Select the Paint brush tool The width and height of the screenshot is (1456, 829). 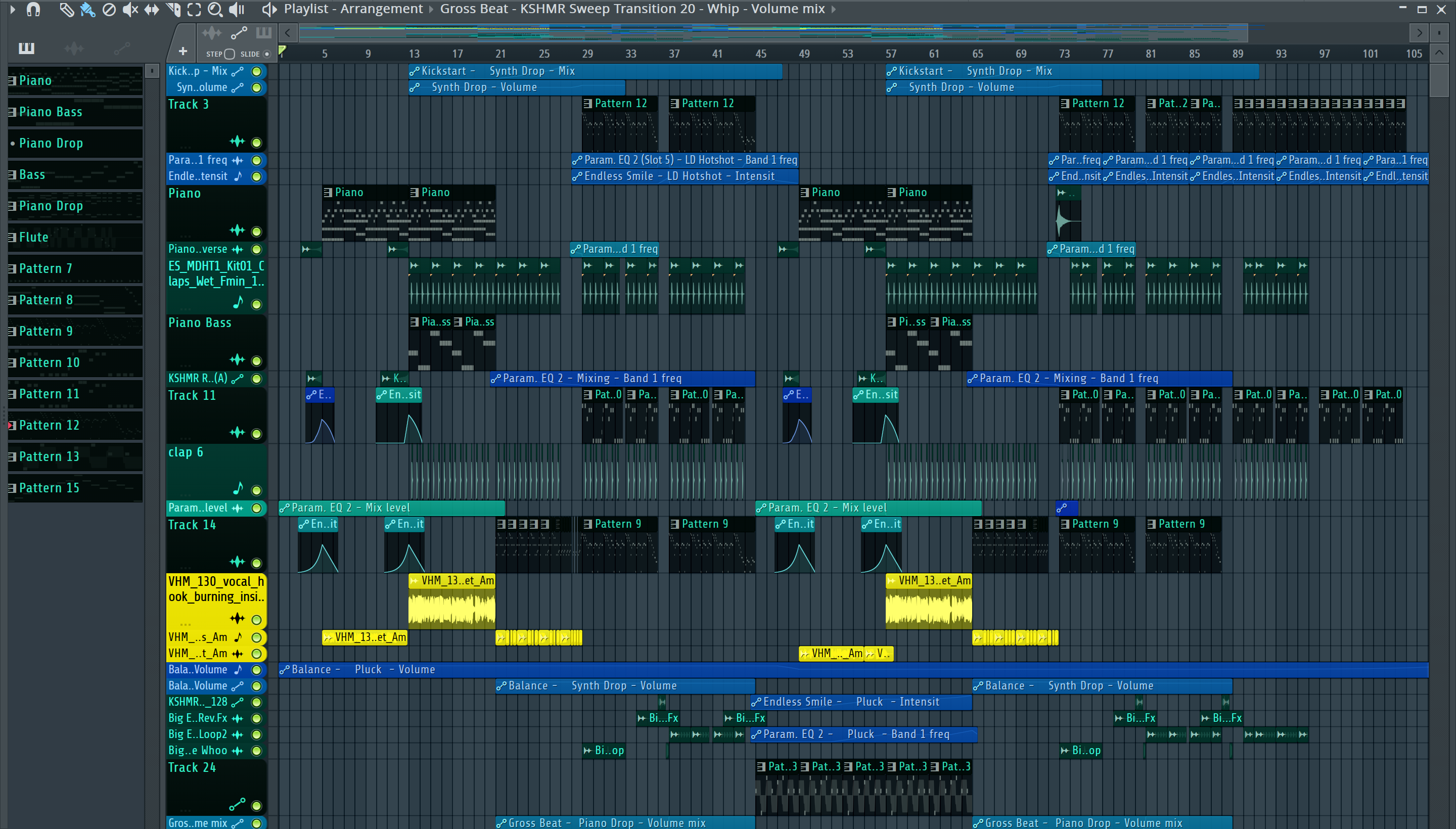pyautogui.click(x=87, y=9)
